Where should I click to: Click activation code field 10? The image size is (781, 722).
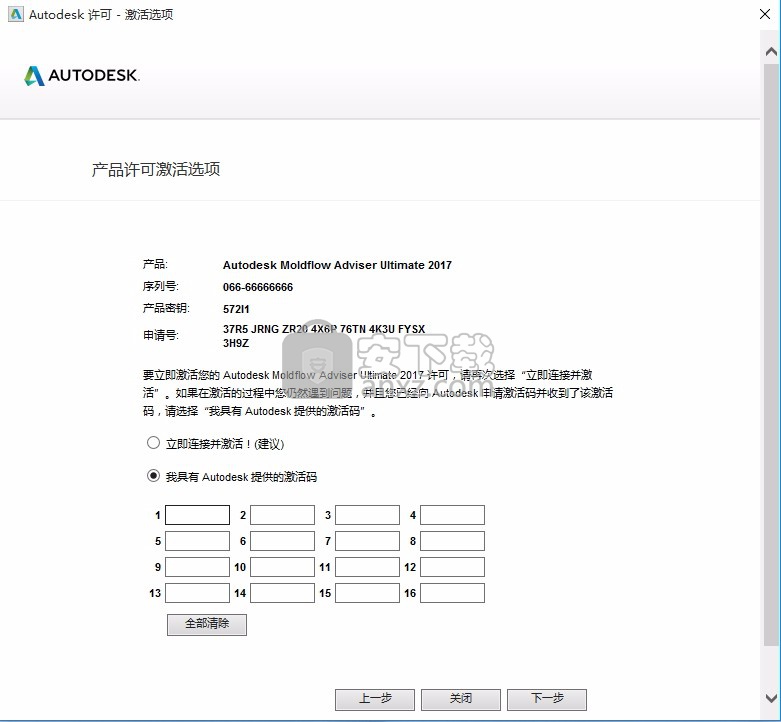(282, 567)
